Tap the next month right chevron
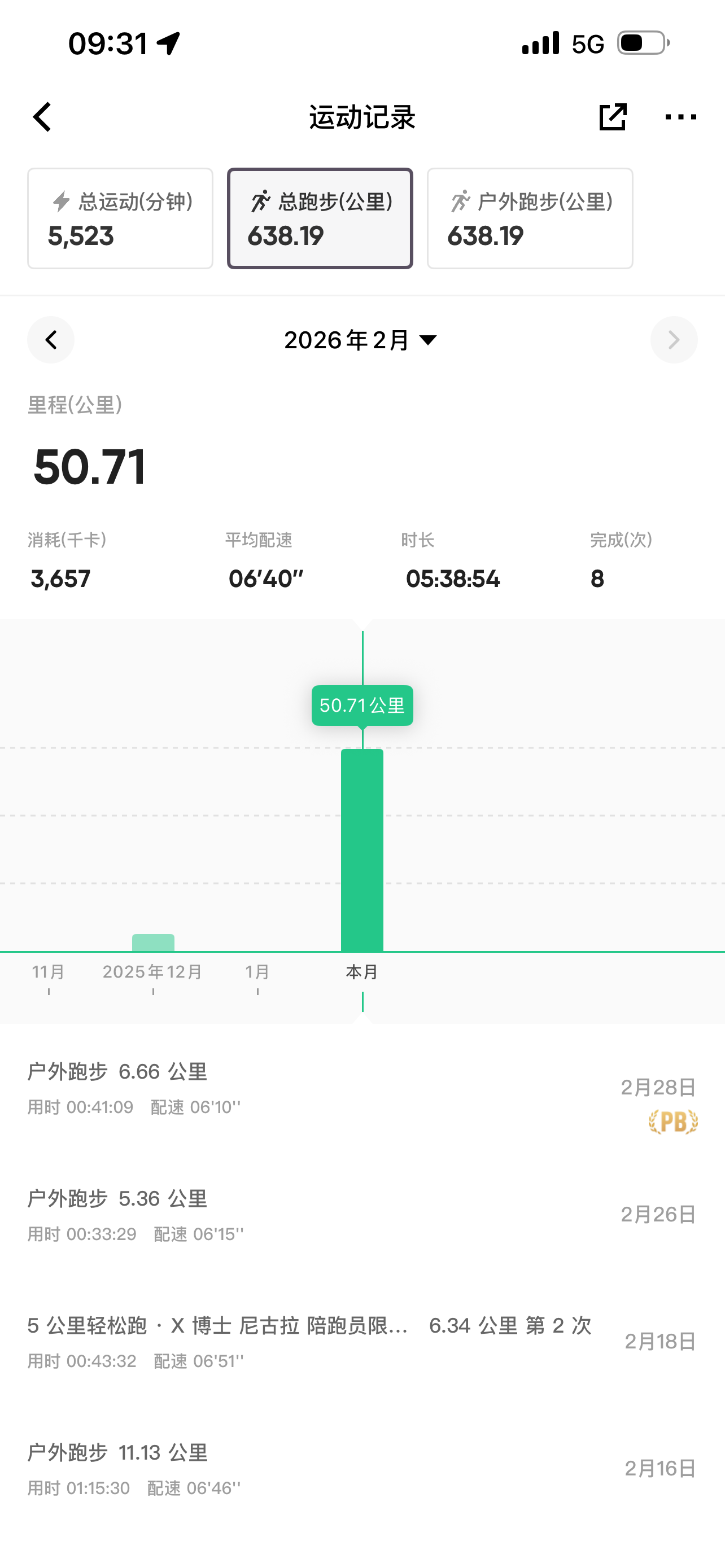Viewport: 725px width, 1568px height. tap(673, 340)
